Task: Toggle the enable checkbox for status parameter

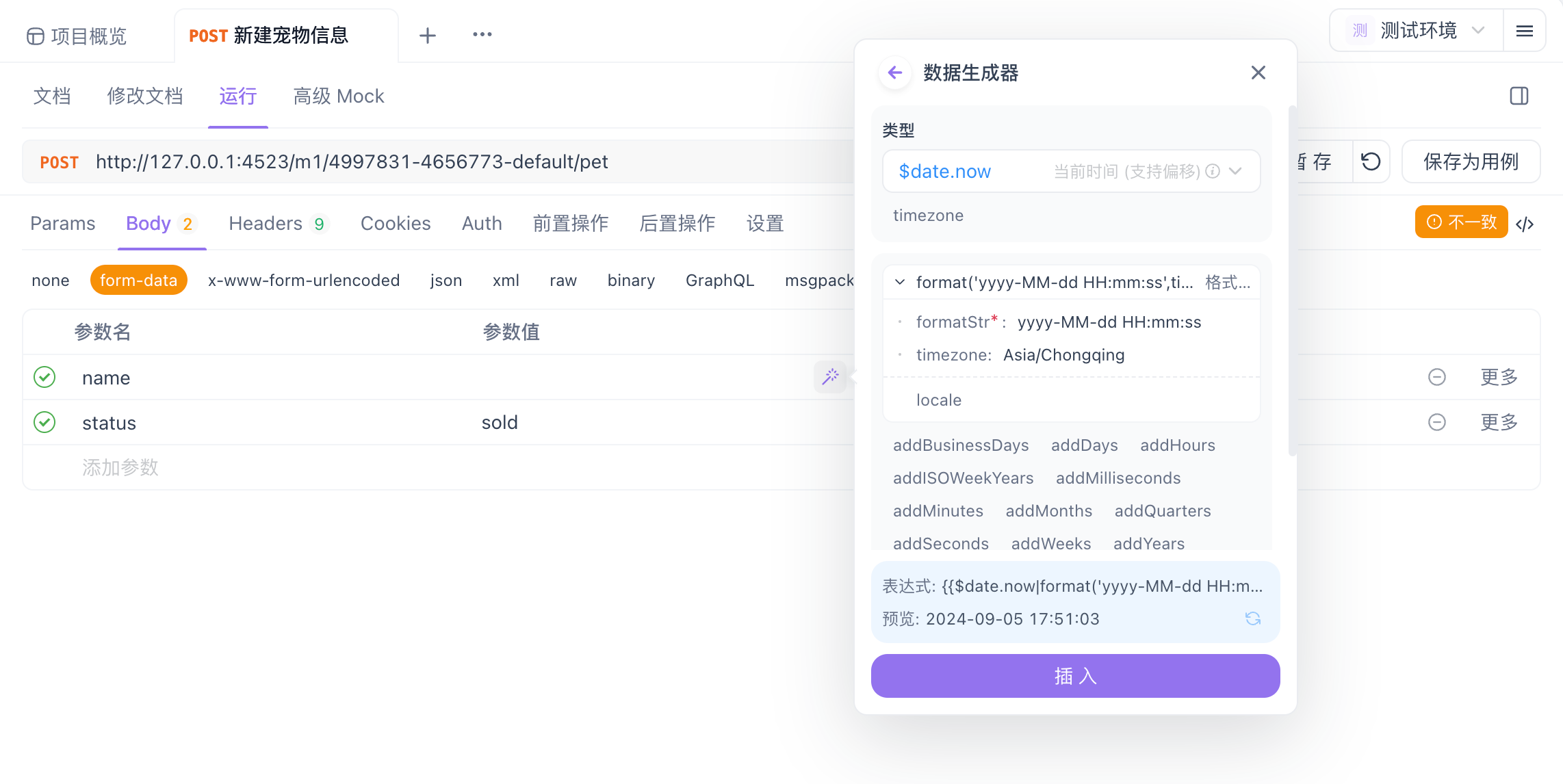Action: point(44,422)
